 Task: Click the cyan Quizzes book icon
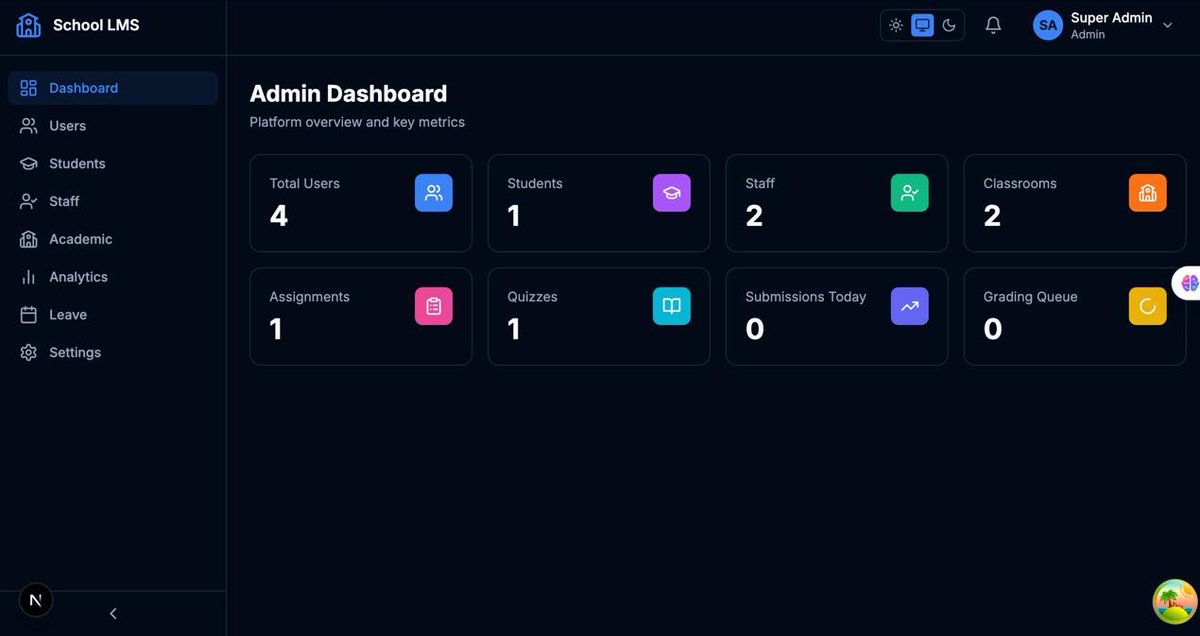[x=672, y=306]
